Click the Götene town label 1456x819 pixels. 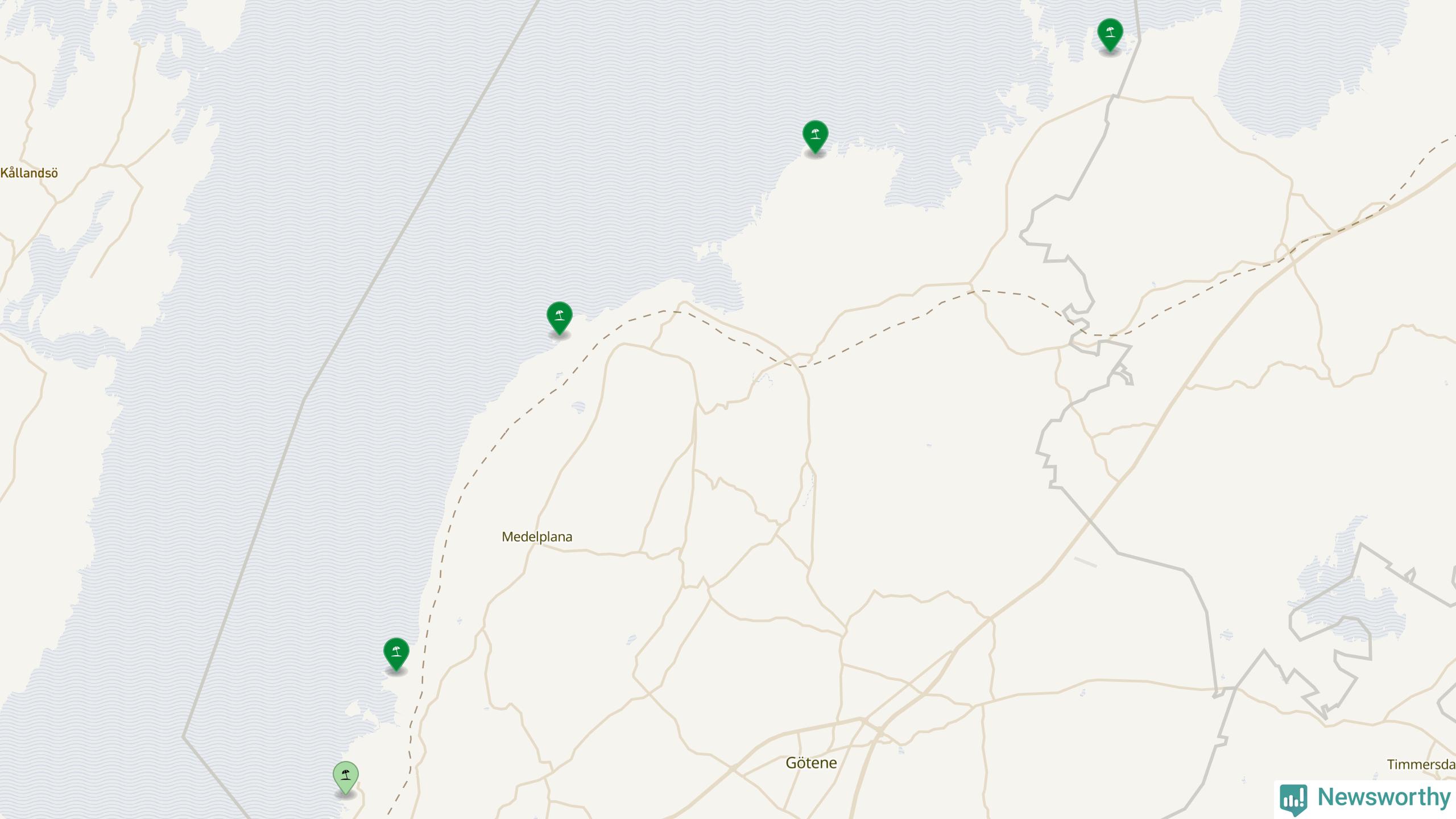coord(811,763)
